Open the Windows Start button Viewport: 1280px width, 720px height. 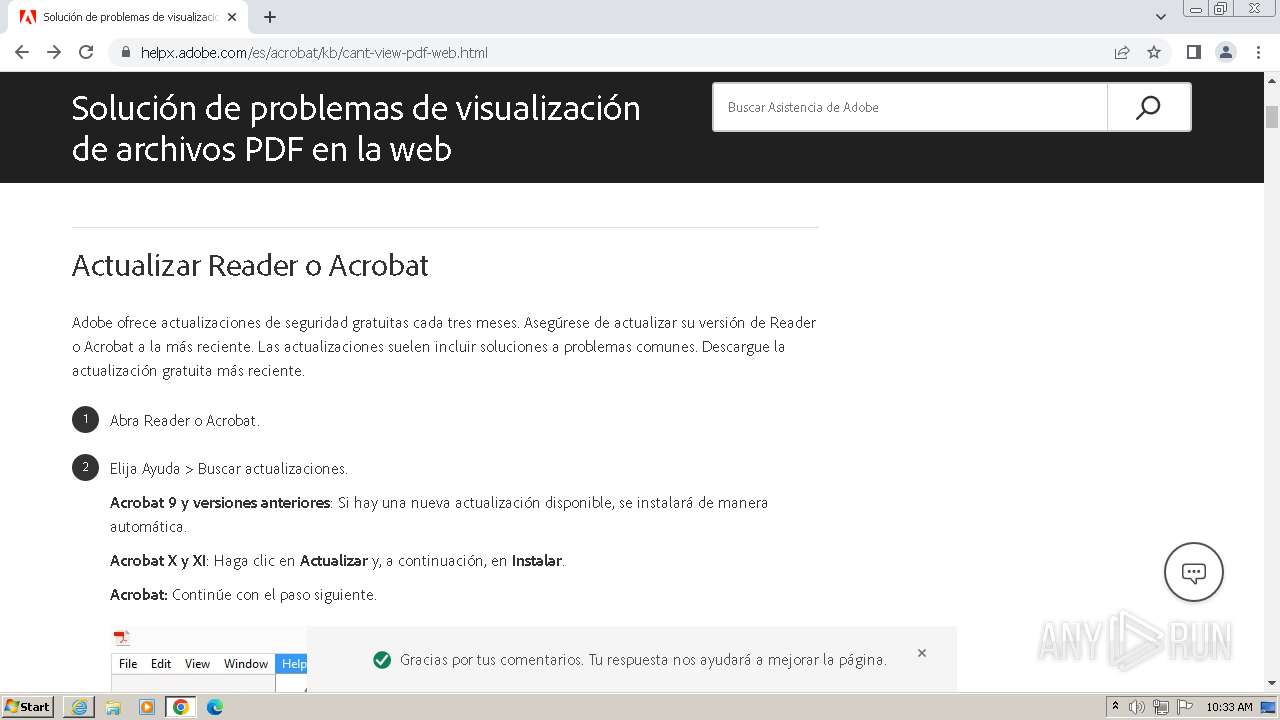click(x=28, y=706)
